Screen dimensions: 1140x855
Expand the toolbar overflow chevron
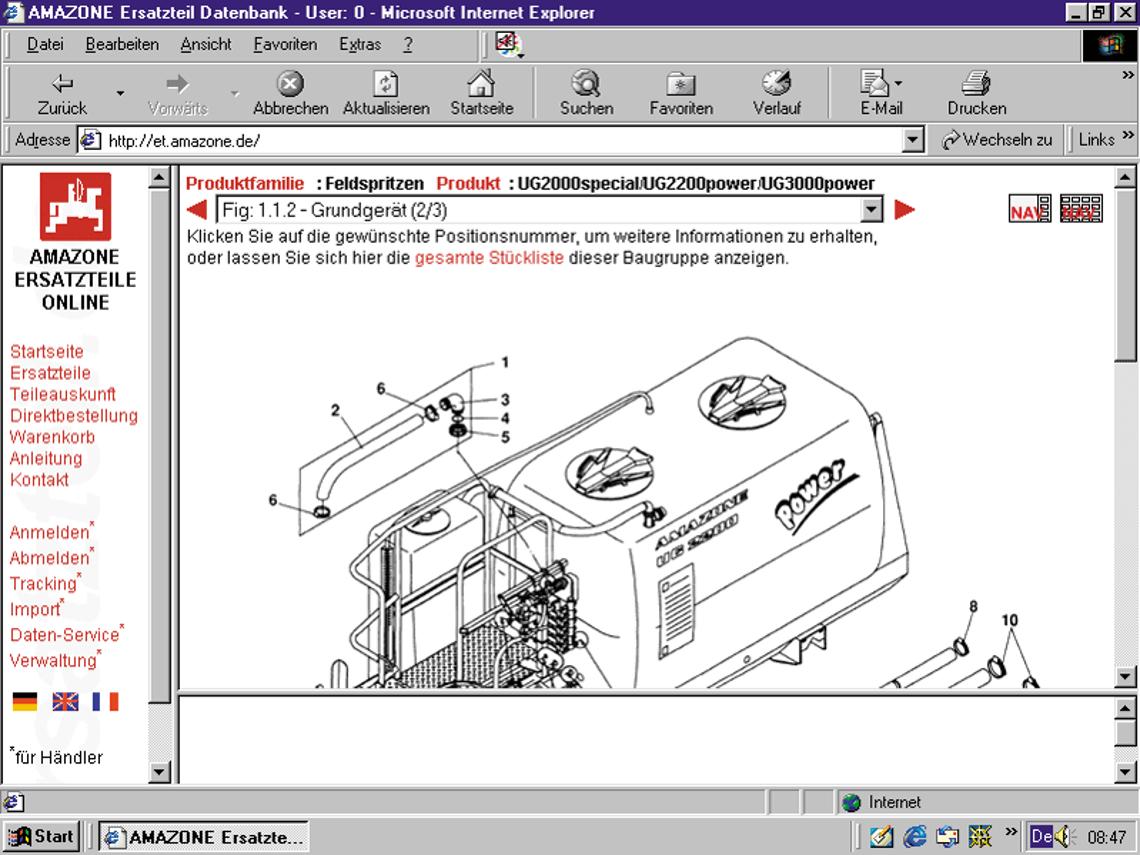point(1128,75)
